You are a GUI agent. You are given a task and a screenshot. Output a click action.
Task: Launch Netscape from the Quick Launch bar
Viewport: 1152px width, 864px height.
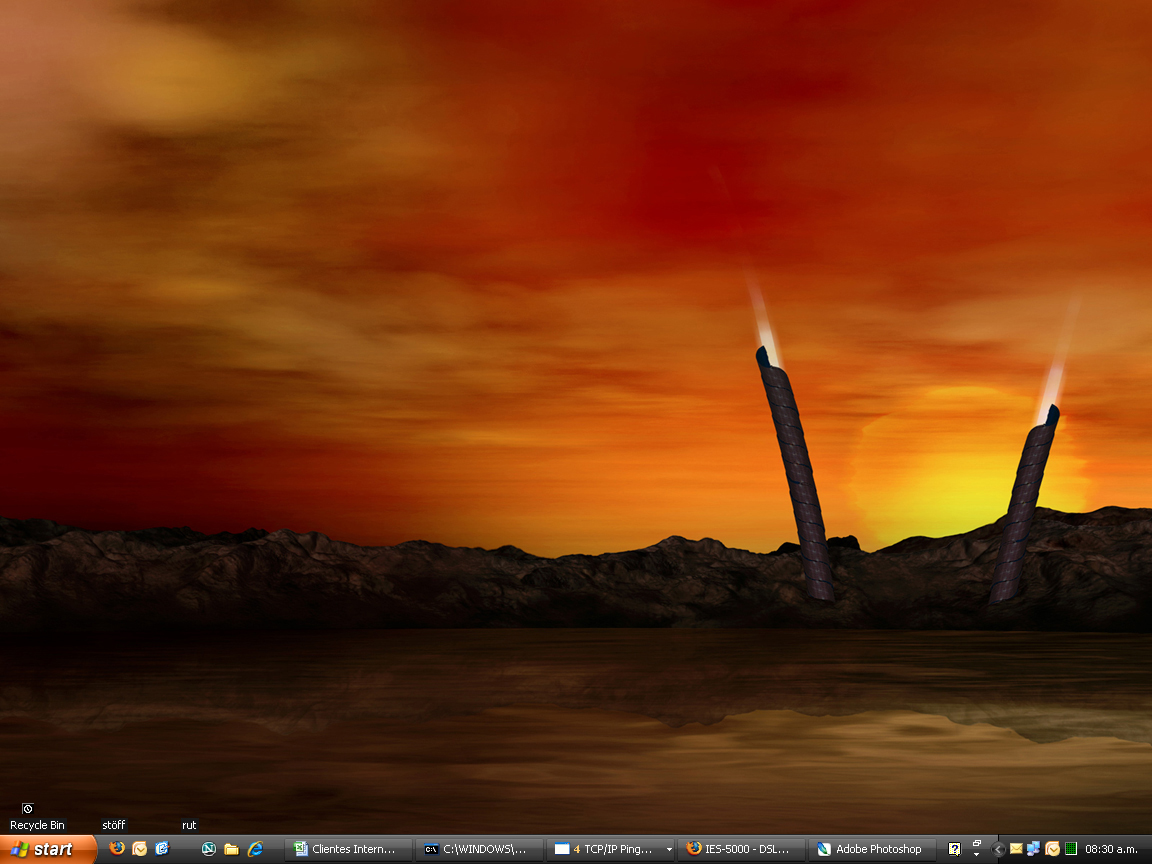(x=209, y=849)
